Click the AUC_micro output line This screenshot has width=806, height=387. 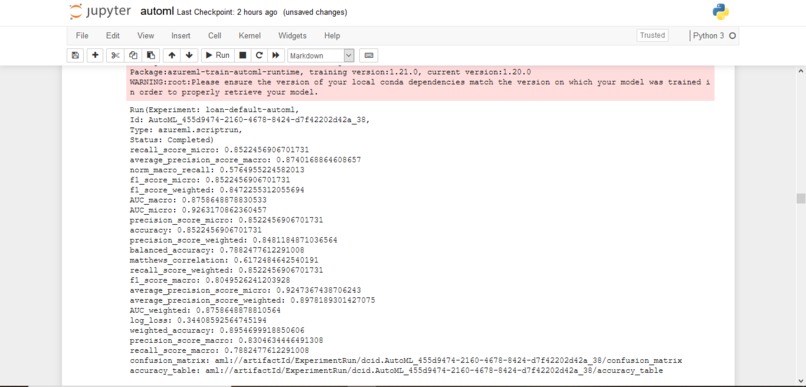click(198, 210)
